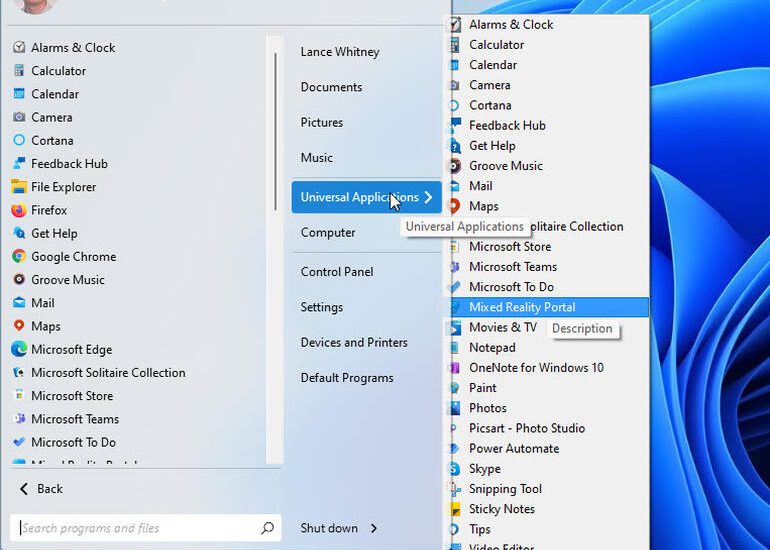Open Get Help in the submenu

coord(492,145)
